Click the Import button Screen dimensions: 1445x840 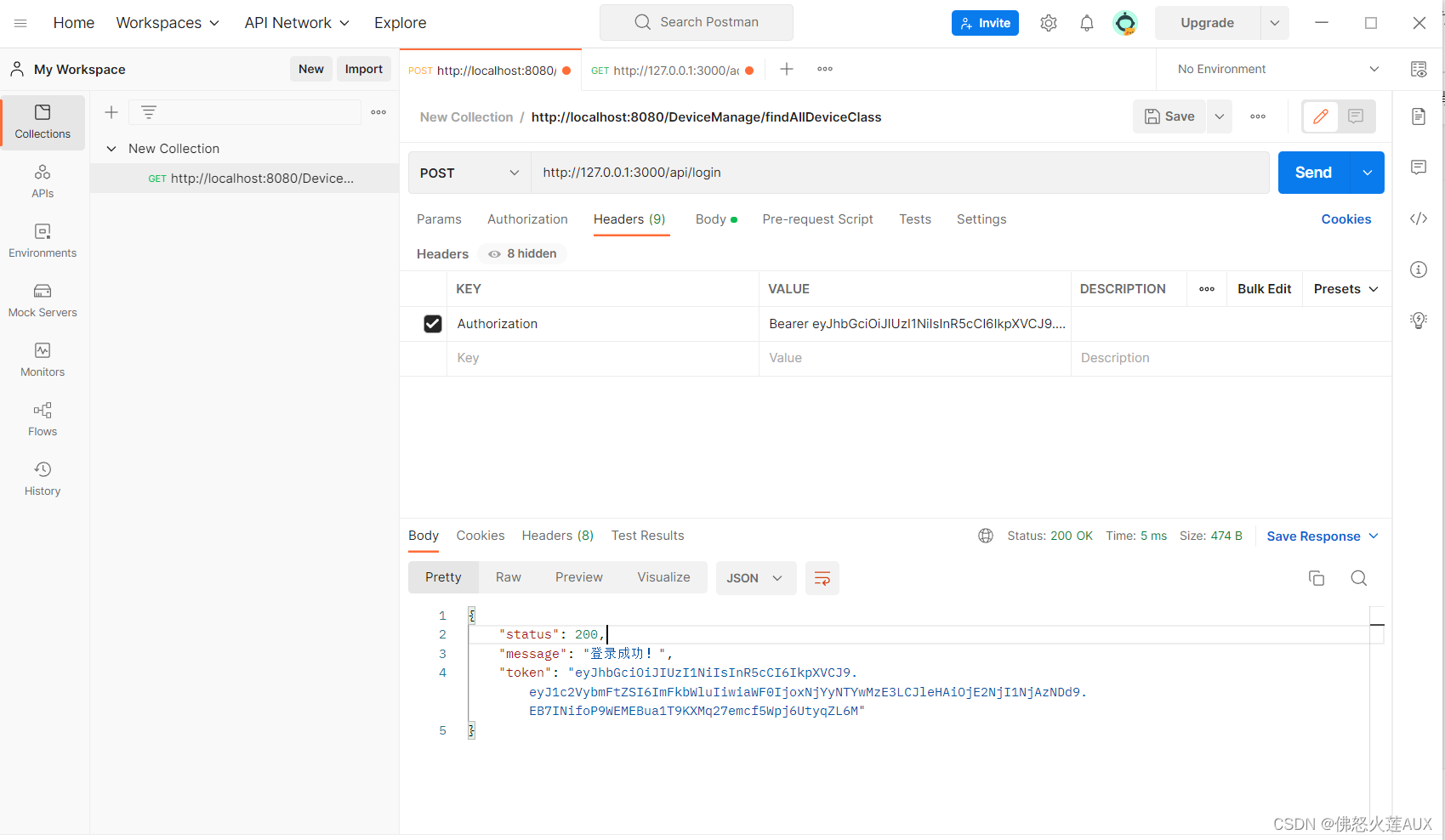pyautogui.click(x=363, y=69)
